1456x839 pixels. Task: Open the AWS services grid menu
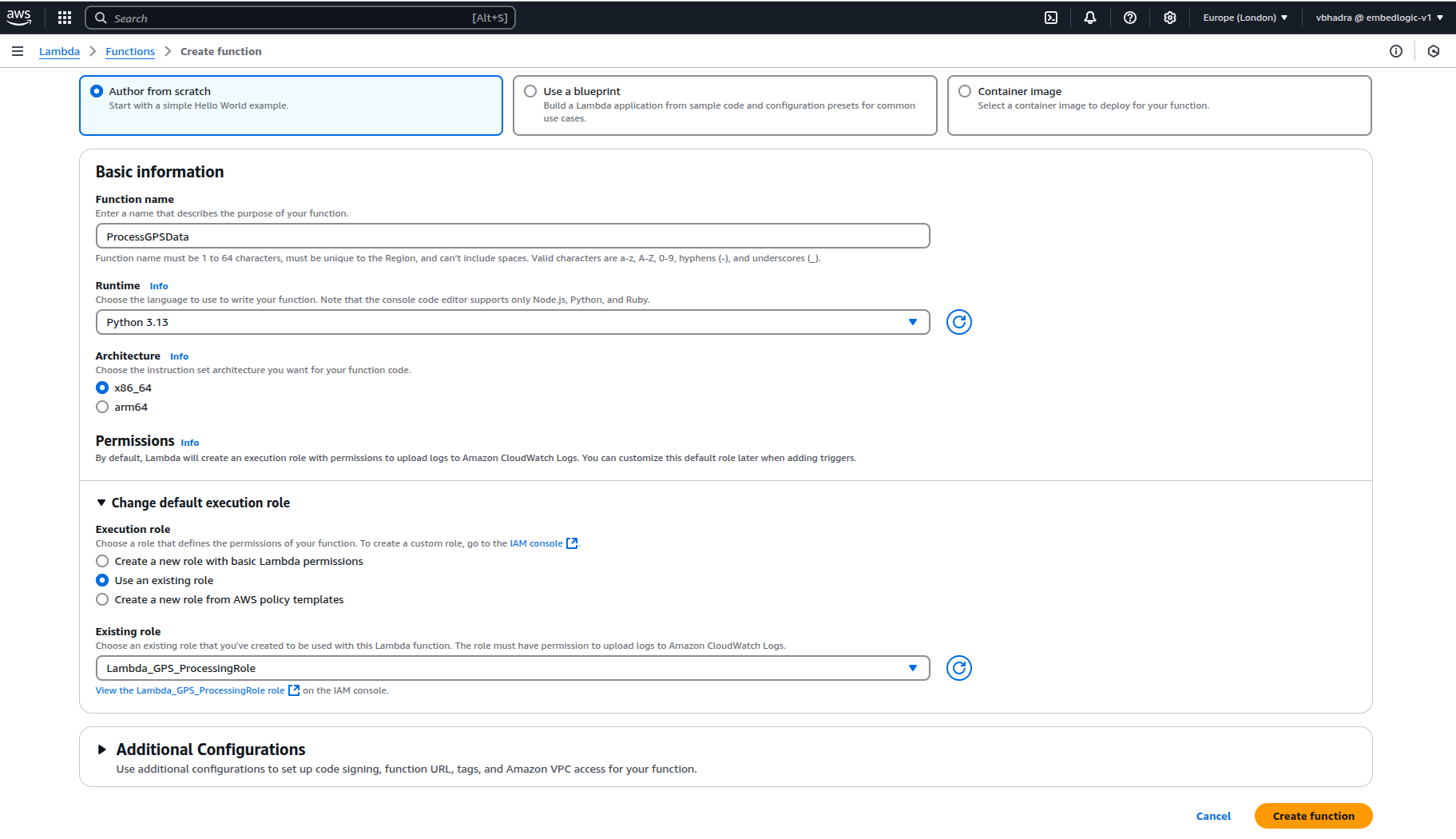coord(65,18)
